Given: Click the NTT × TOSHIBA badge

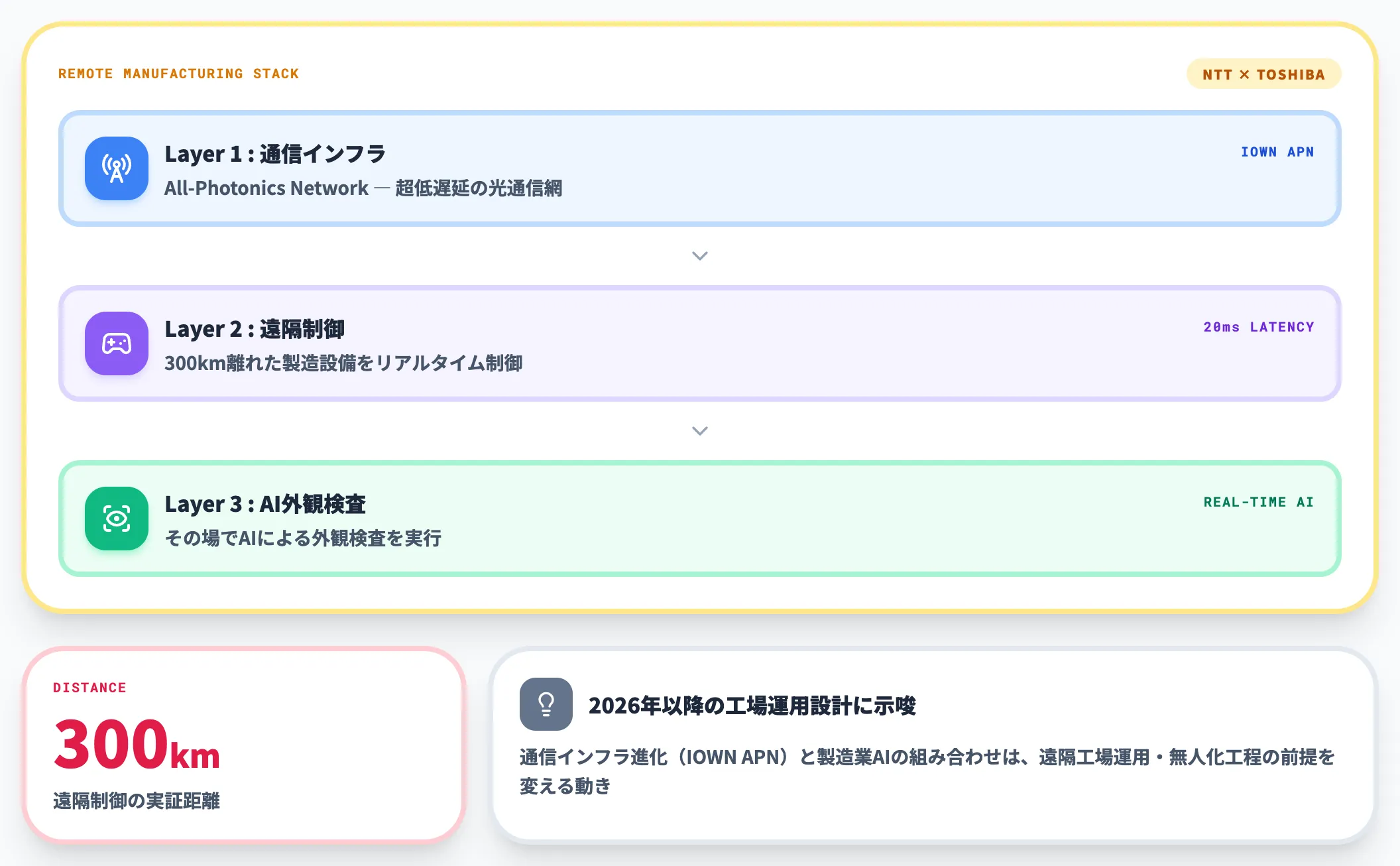Looking at the screenshot, I should [x=1263, y=74].
